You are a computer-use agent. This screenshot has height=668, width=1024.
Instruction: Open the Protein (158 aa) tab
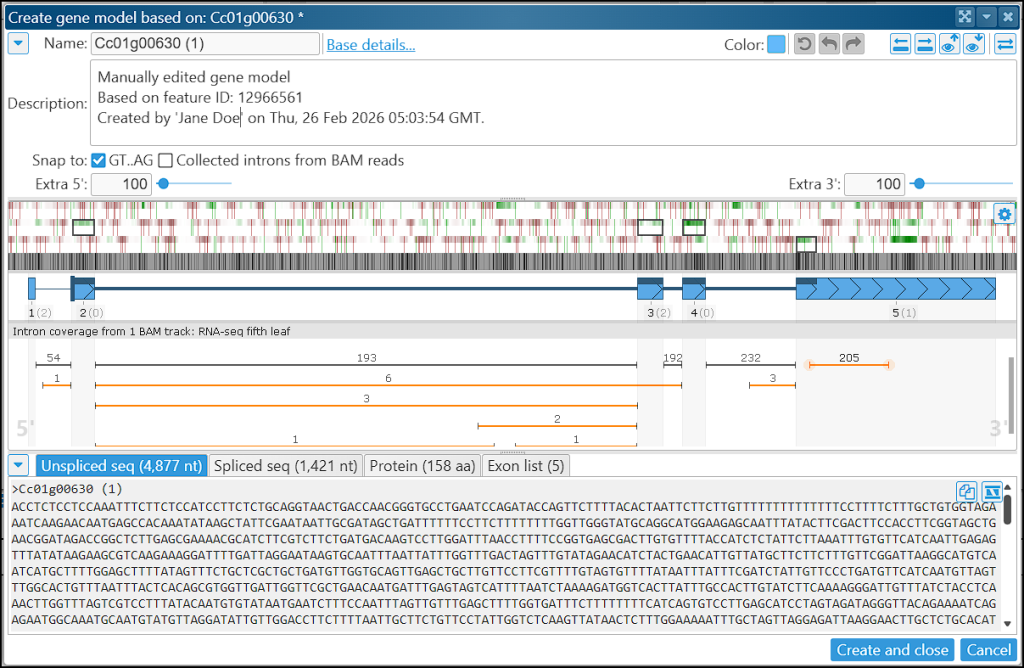(x=421, y=465)
